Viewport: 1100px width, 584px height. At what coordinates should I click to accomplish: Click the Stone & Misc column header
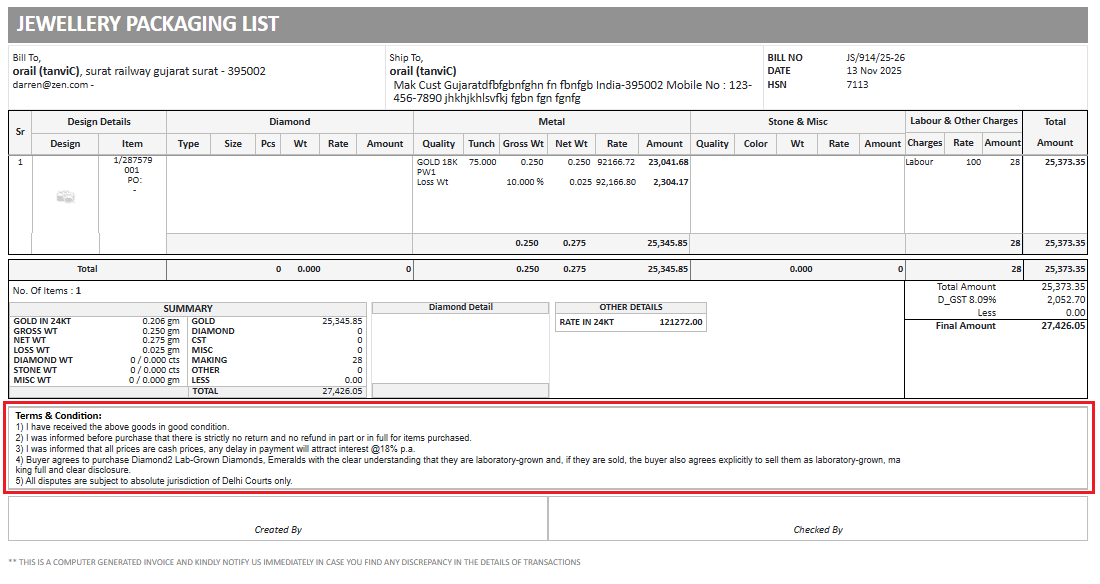click(797, 122)
